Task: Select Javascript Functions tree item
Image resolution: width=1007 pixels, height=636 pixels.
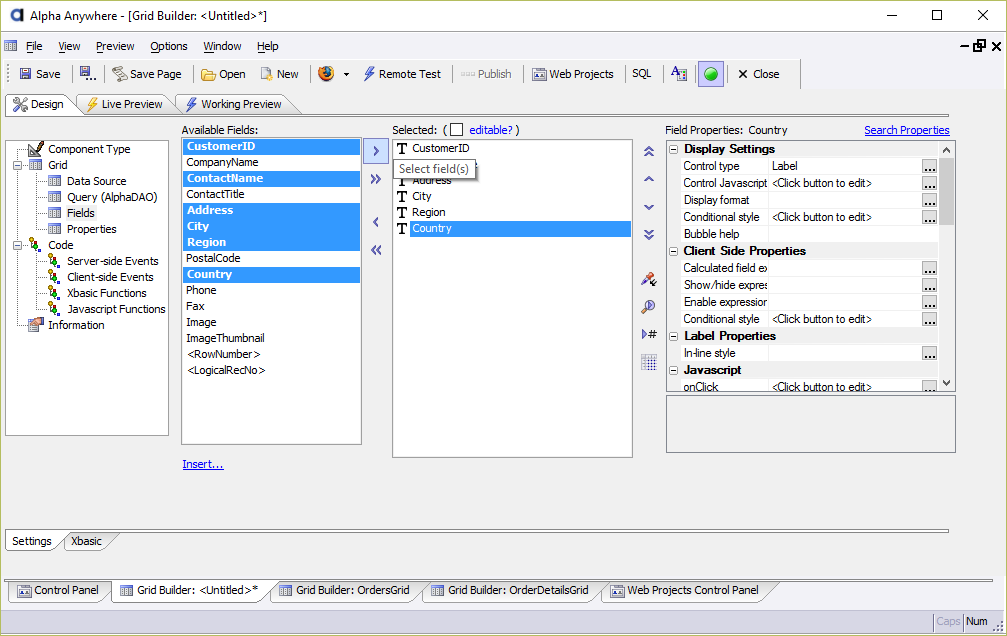Action: click(x=116, y=309)
